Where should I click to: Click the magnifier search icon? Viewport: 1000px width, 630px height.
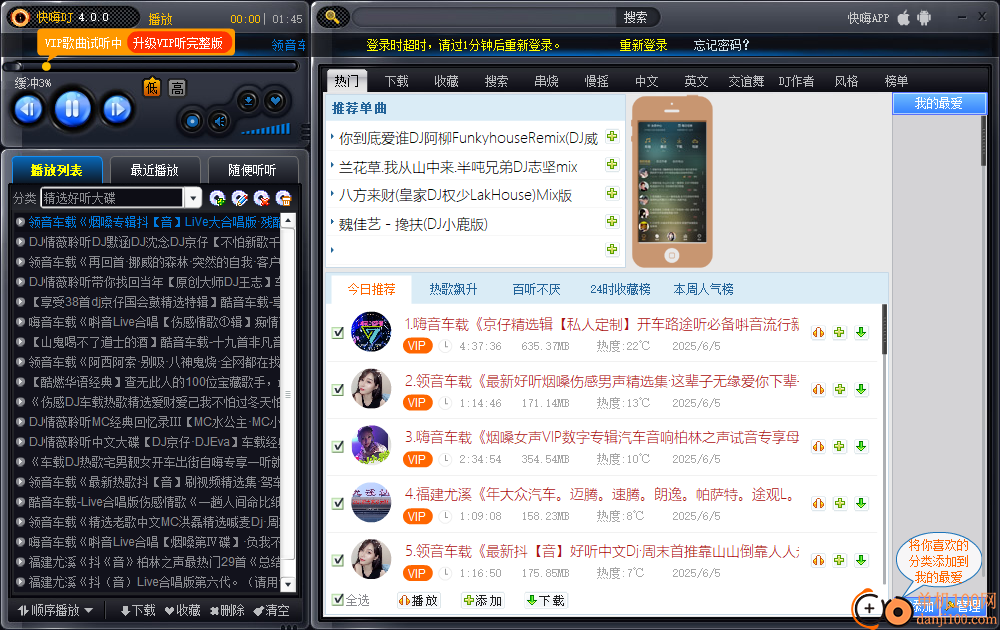click(x=332, y=17)
